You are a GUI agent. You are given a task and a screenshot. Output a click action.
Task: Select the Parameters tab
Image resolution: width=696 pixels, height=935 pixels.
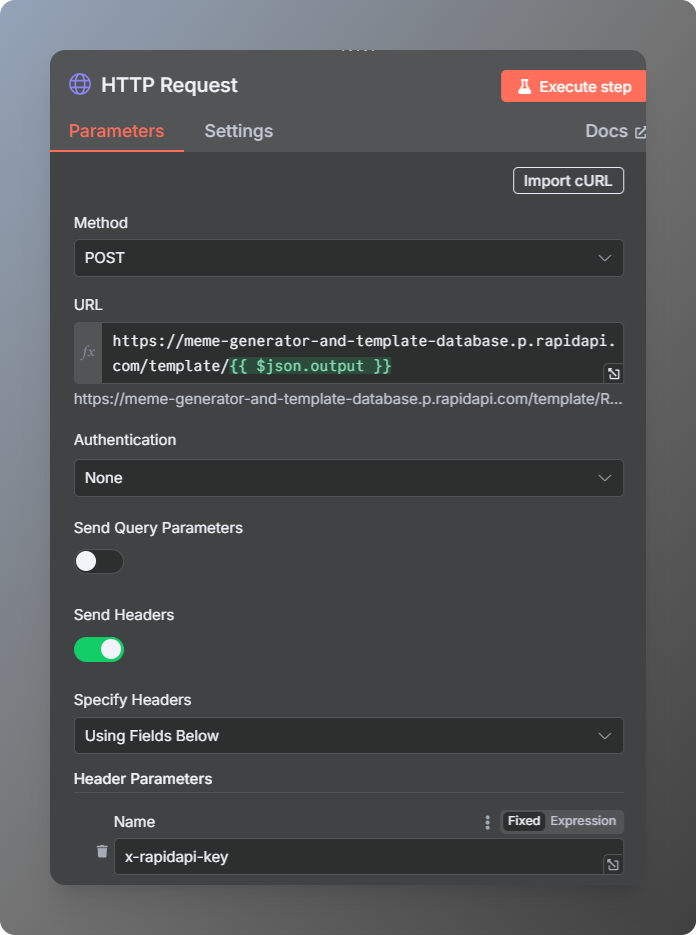pos(116,131)
